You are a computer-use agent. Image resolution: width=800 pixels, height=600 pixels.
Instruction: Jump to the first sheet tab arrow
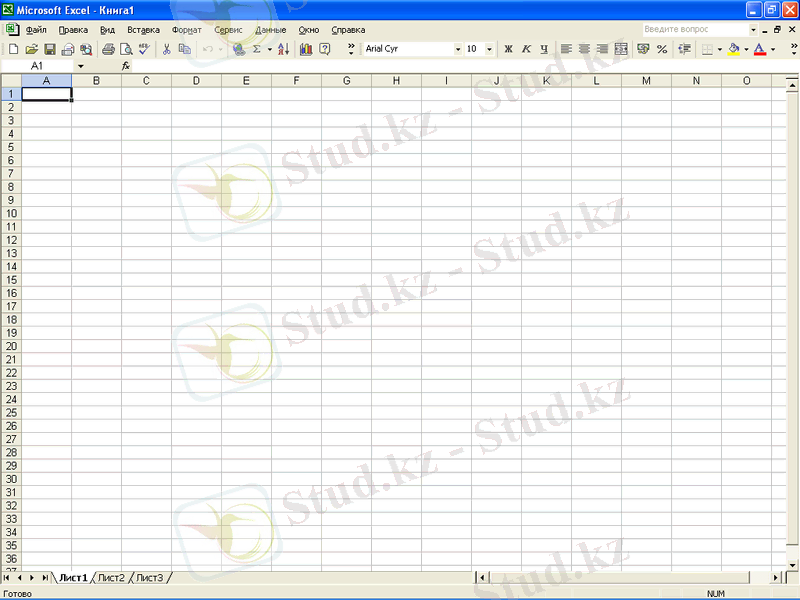tap(7, 578)
